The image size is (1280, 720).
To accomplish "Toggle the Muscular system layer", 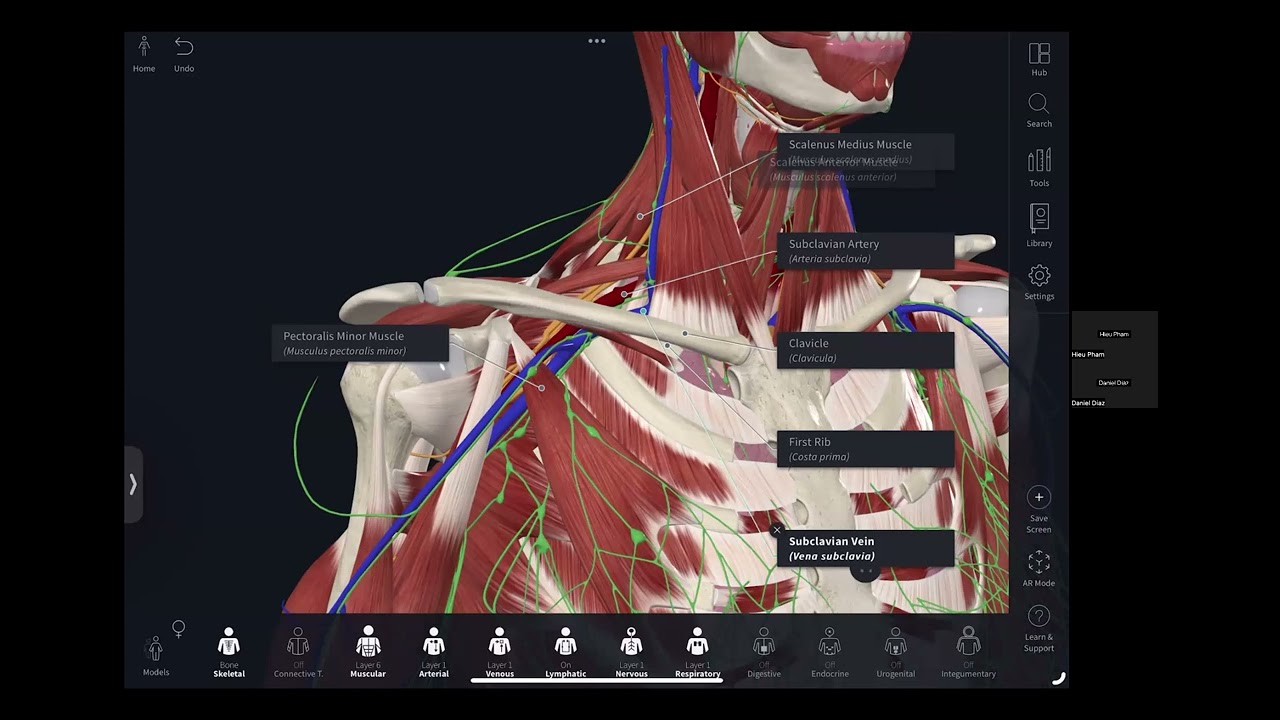I will click(x=368, y=653).
